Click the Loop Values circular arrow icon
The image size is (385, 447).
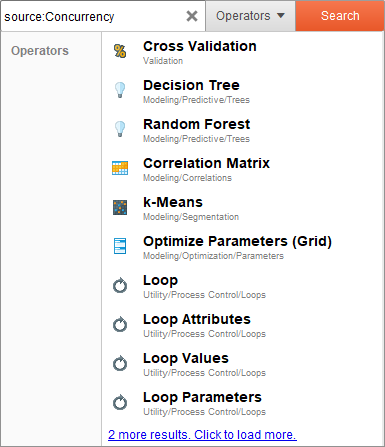coord(120,363)
